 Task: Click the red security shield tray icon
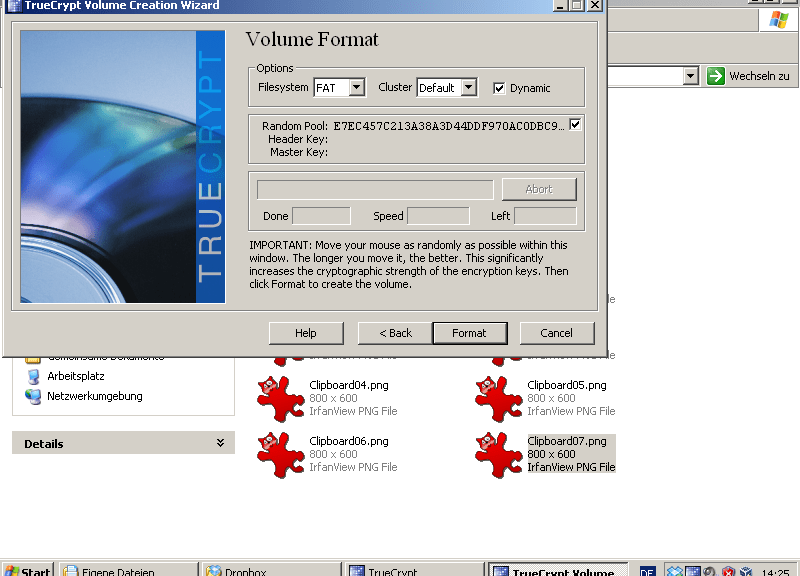pos(728,571)
